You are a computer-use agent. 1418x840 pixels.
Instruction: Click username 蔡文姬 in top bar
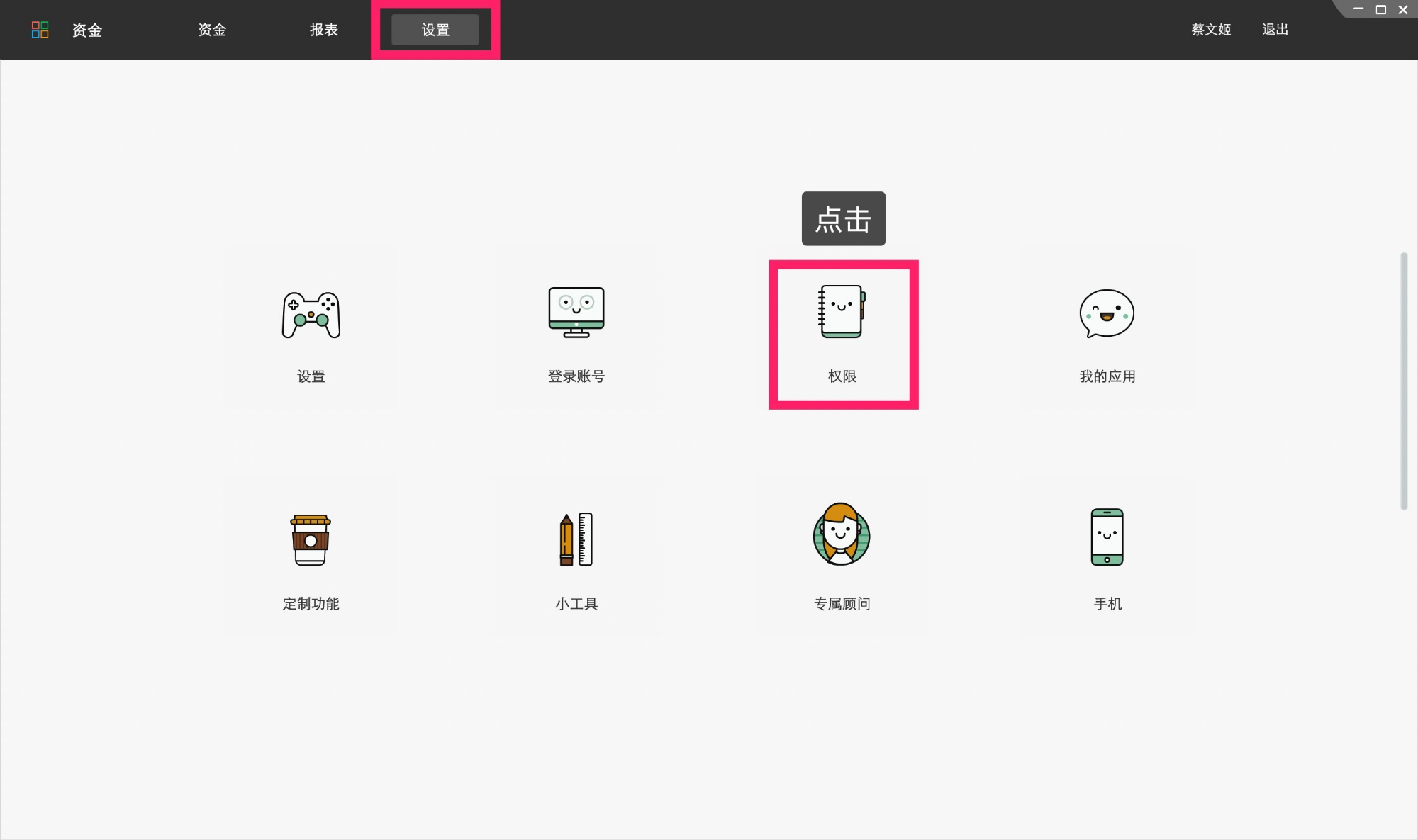(1210, 30)
